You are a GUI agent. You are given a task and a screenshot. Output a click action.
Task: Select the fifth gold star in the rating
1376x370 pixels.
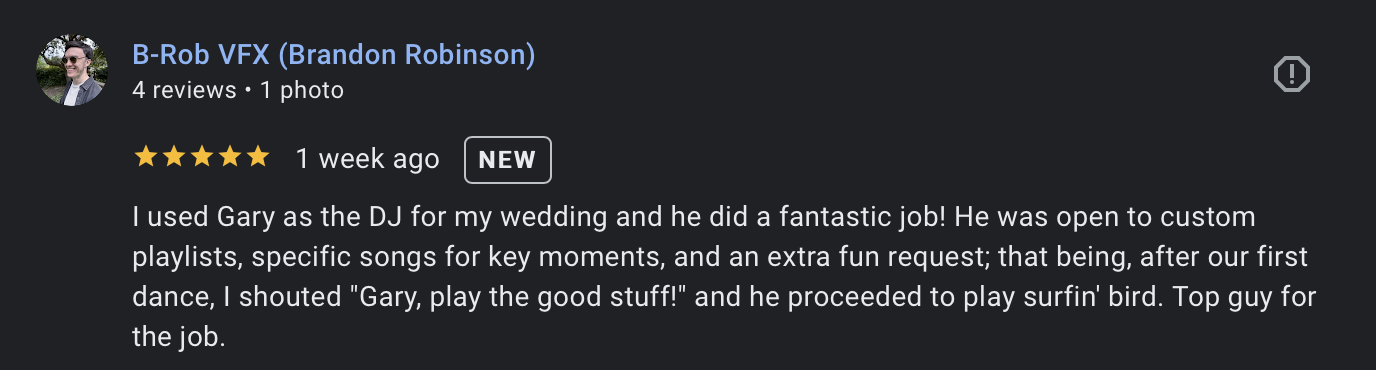(x=258, y=157)
